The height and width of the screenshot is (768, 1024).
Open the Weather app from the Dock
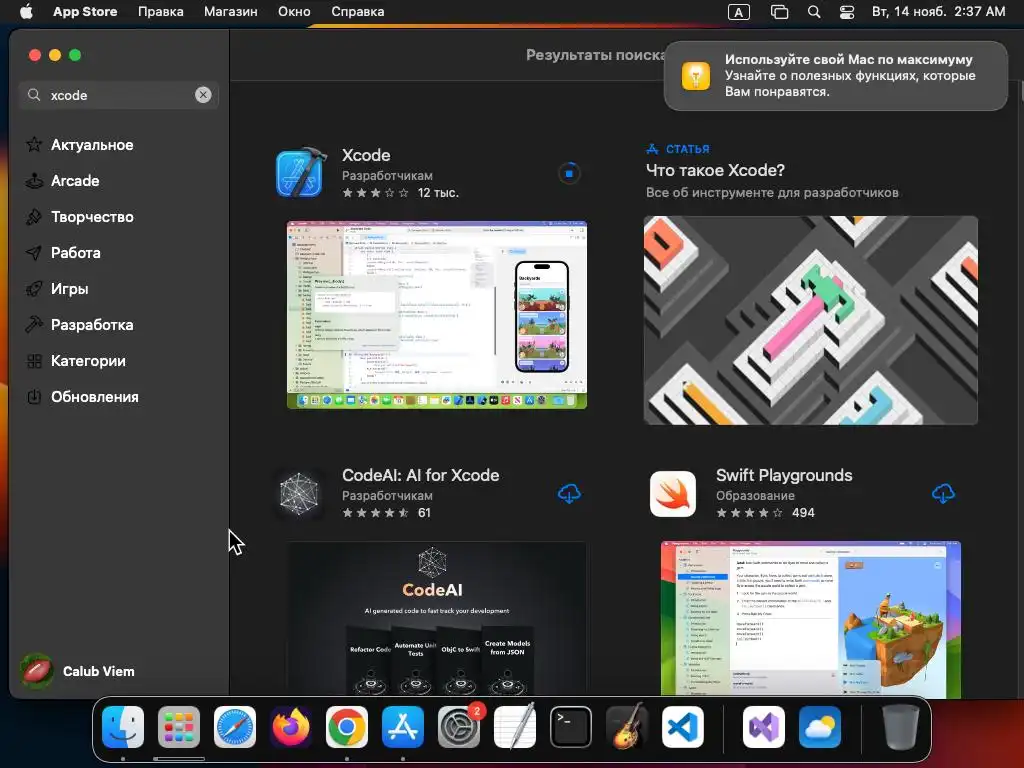pyautogui.click(x=820, y=727)
